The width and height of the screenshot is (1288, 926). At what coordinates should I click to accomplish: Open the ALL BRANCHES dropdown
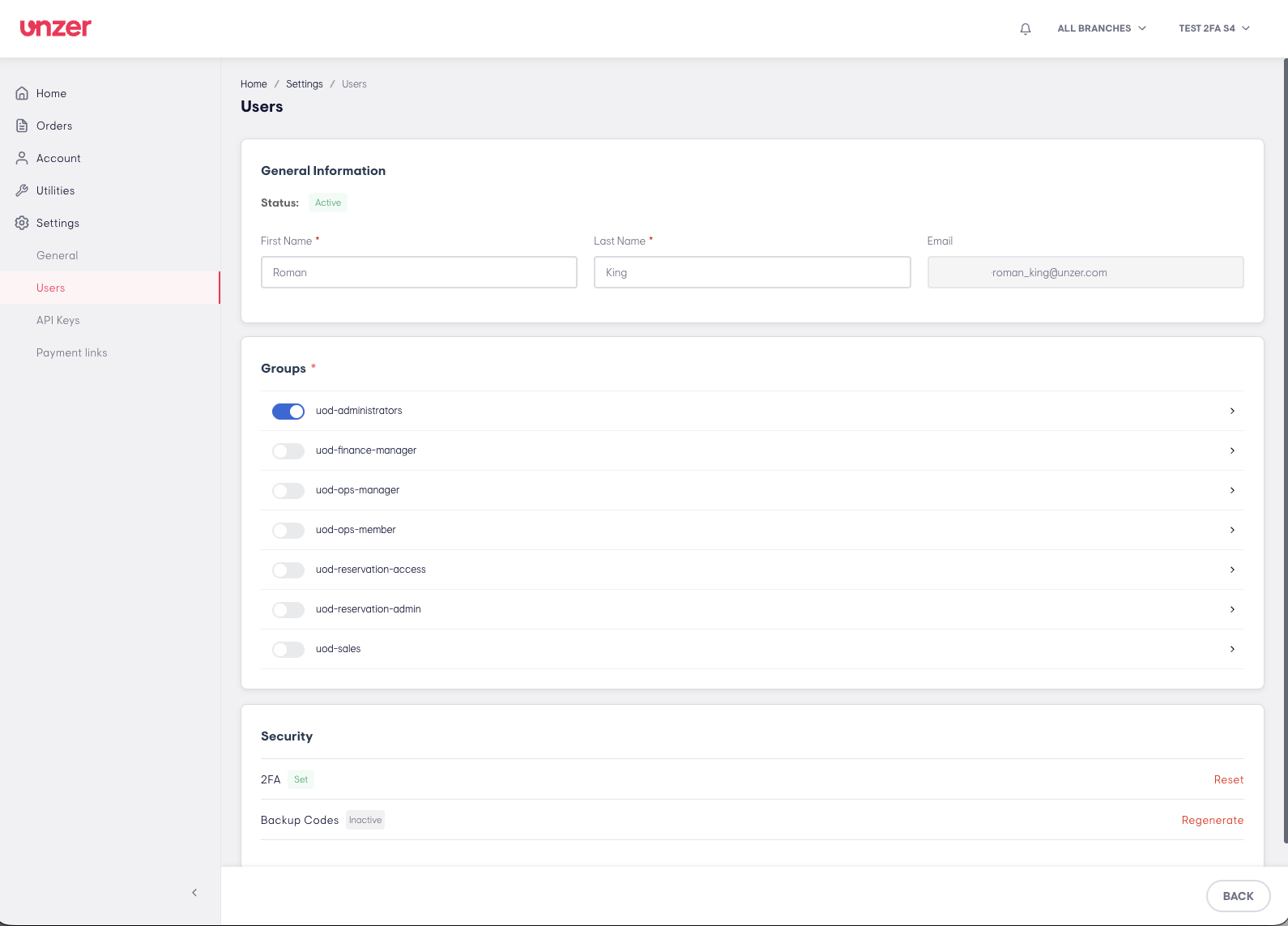click(1102, 28)
